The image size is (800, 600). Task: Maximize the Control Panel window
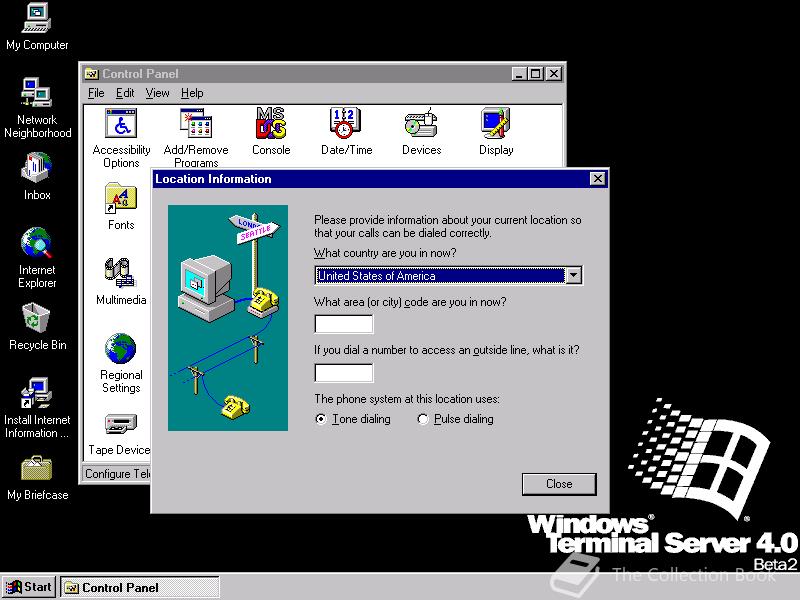[536, 74]
